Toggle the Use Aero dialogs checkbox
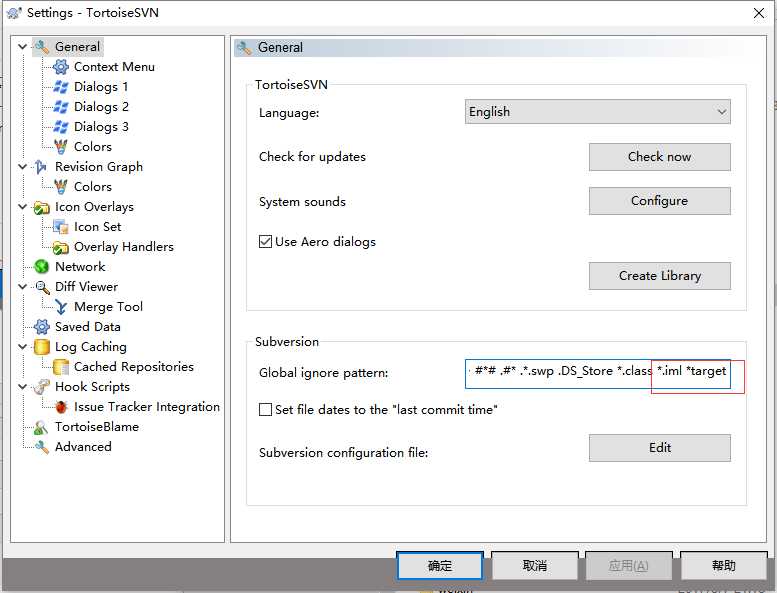The image size is (777, 593). 266,242
